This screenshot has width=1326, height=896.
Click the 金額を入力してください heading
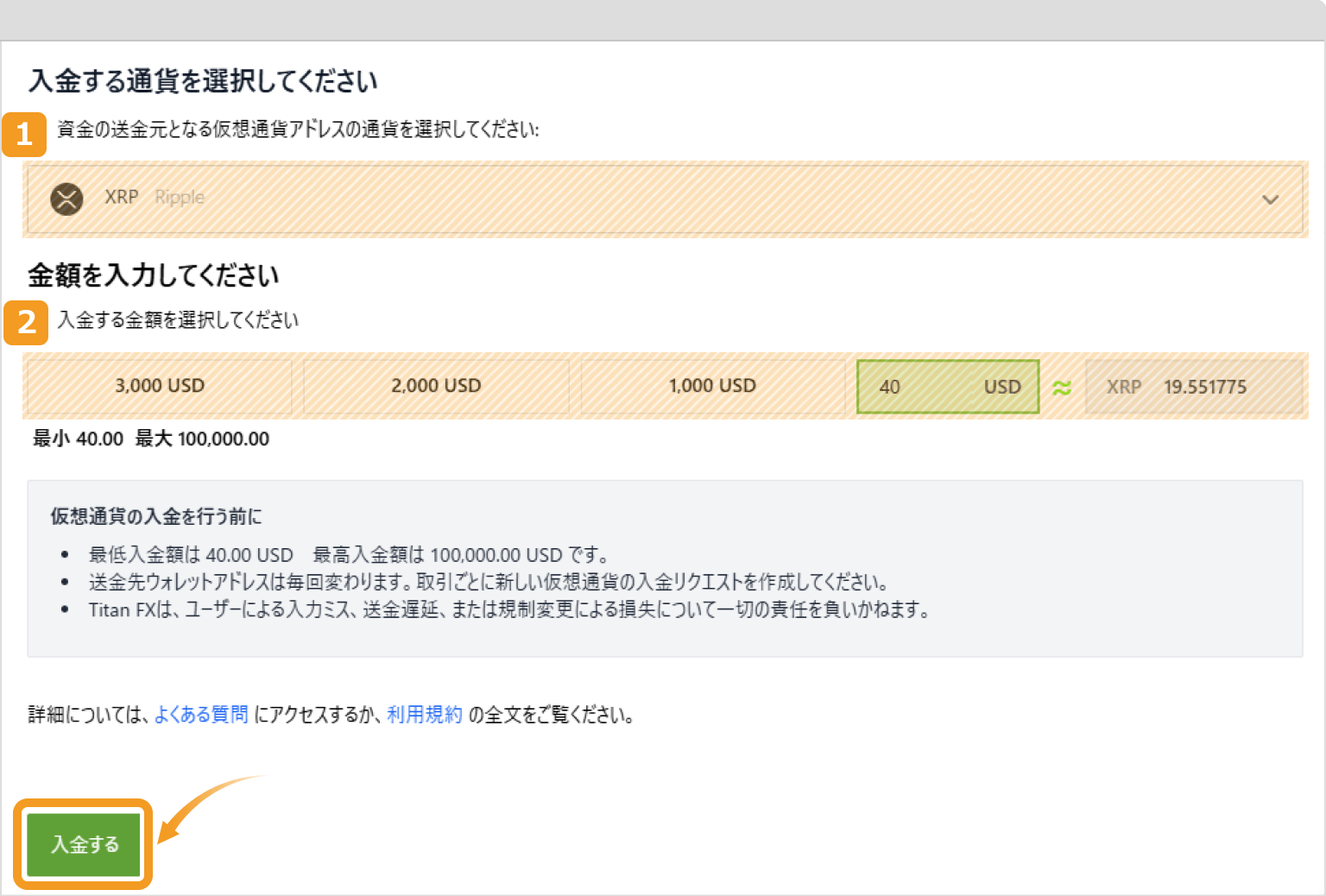154,275
